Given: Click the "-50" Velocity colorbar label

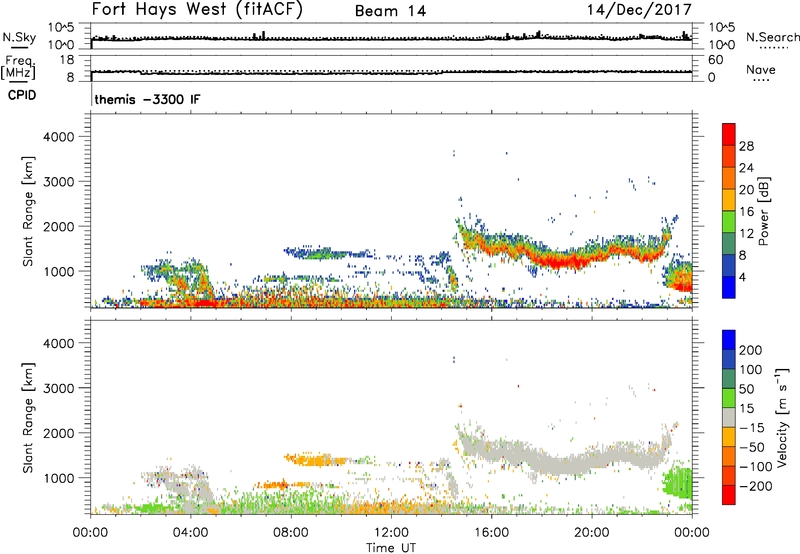Looking at the screenshot, I should 752,447.
